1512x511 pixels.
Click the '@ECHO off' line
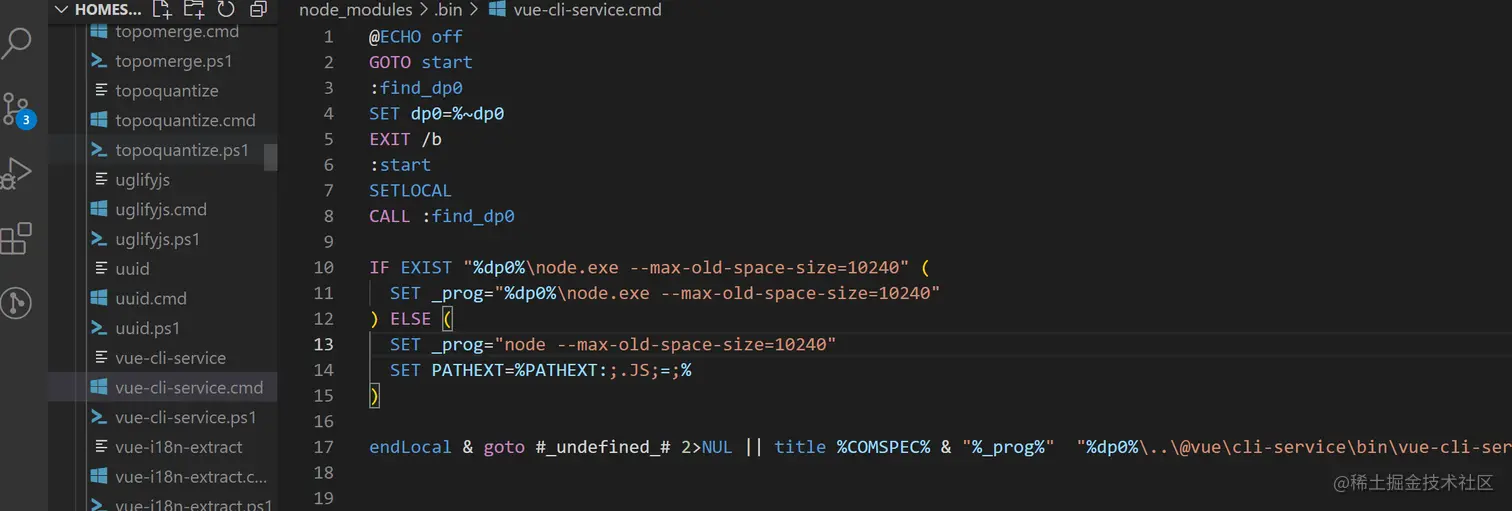click(x=416, y=36)
